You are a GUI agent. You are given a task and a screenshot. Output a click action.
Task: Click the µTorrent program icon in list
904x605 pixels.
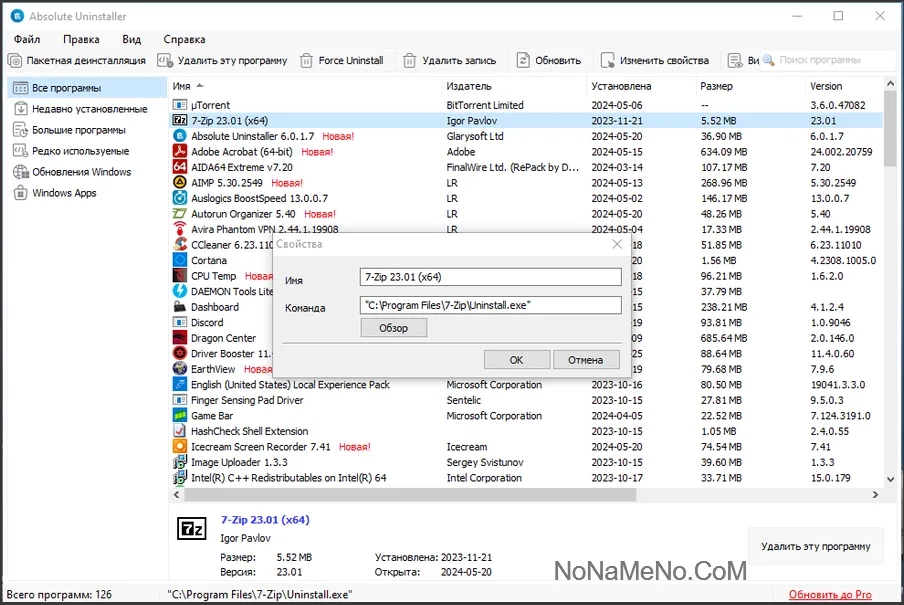coord(180,105)
